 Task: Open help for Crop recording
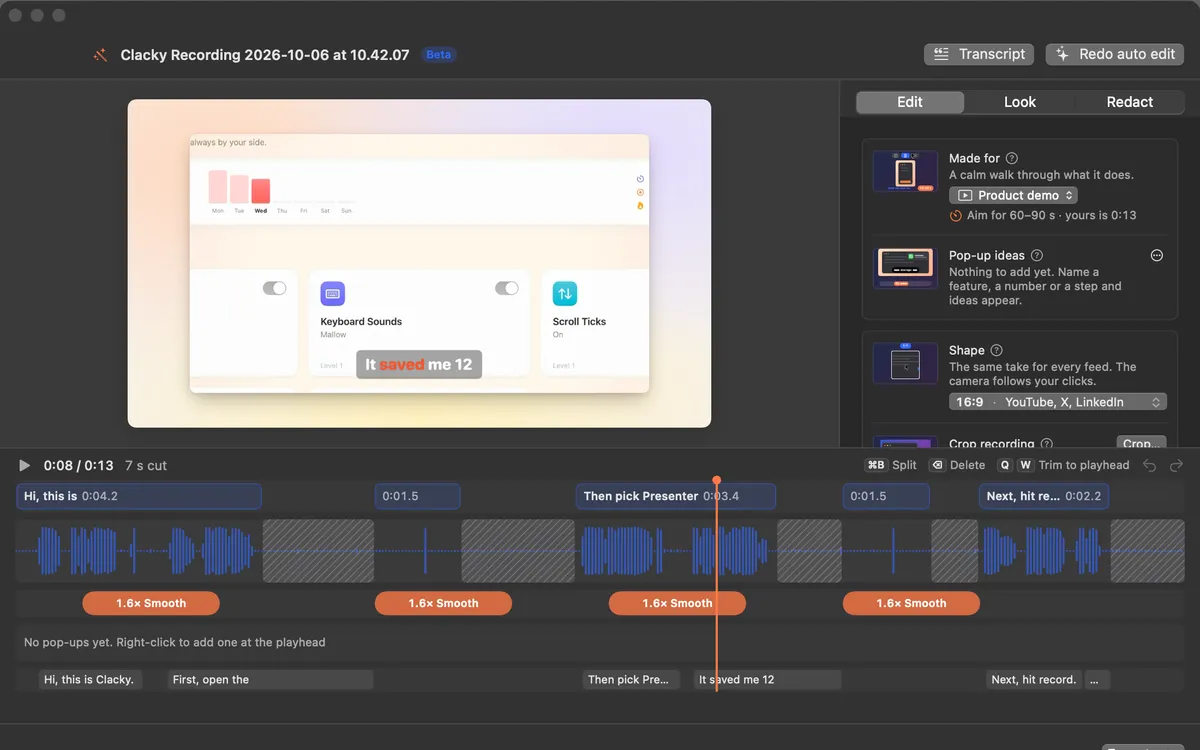point(1047,444)
